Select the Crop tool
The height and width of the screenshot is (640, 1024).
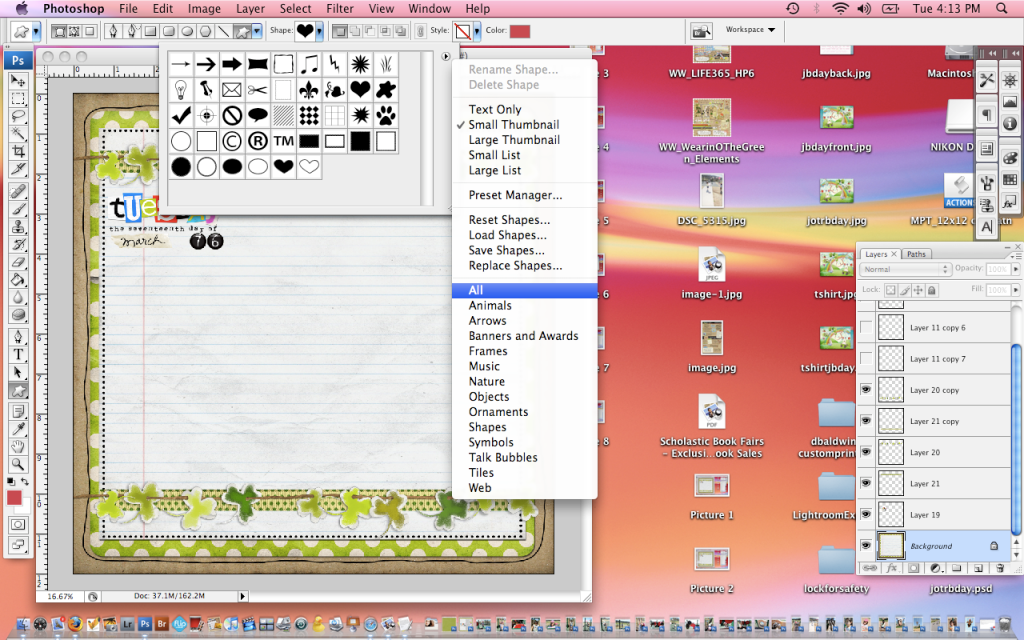click(x=18, y=152)
